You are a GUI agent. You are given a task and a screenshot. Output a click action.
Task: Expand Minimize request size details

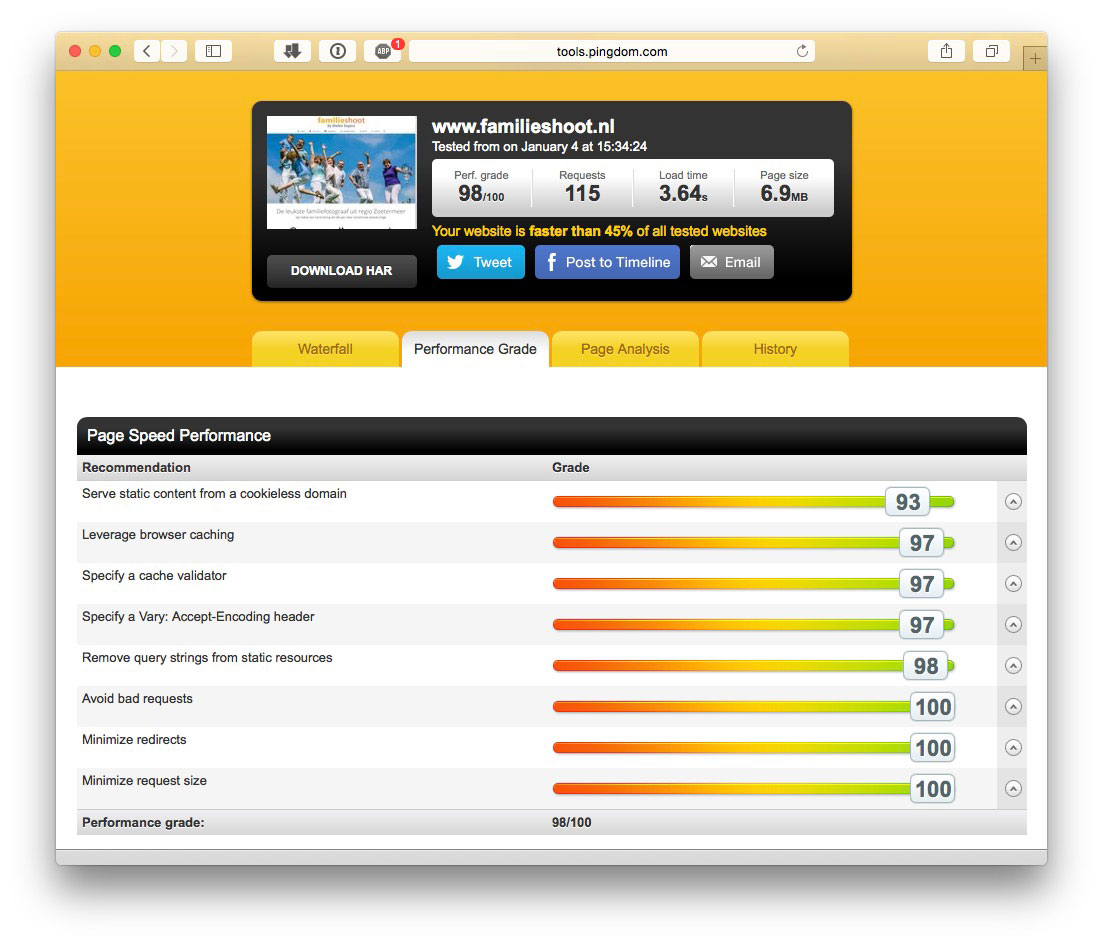coord(1013,789)
